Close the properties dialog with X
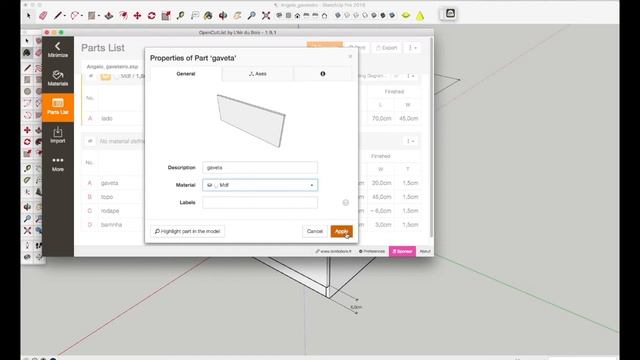This screenshot has width=640, height=360. [350, 56]
